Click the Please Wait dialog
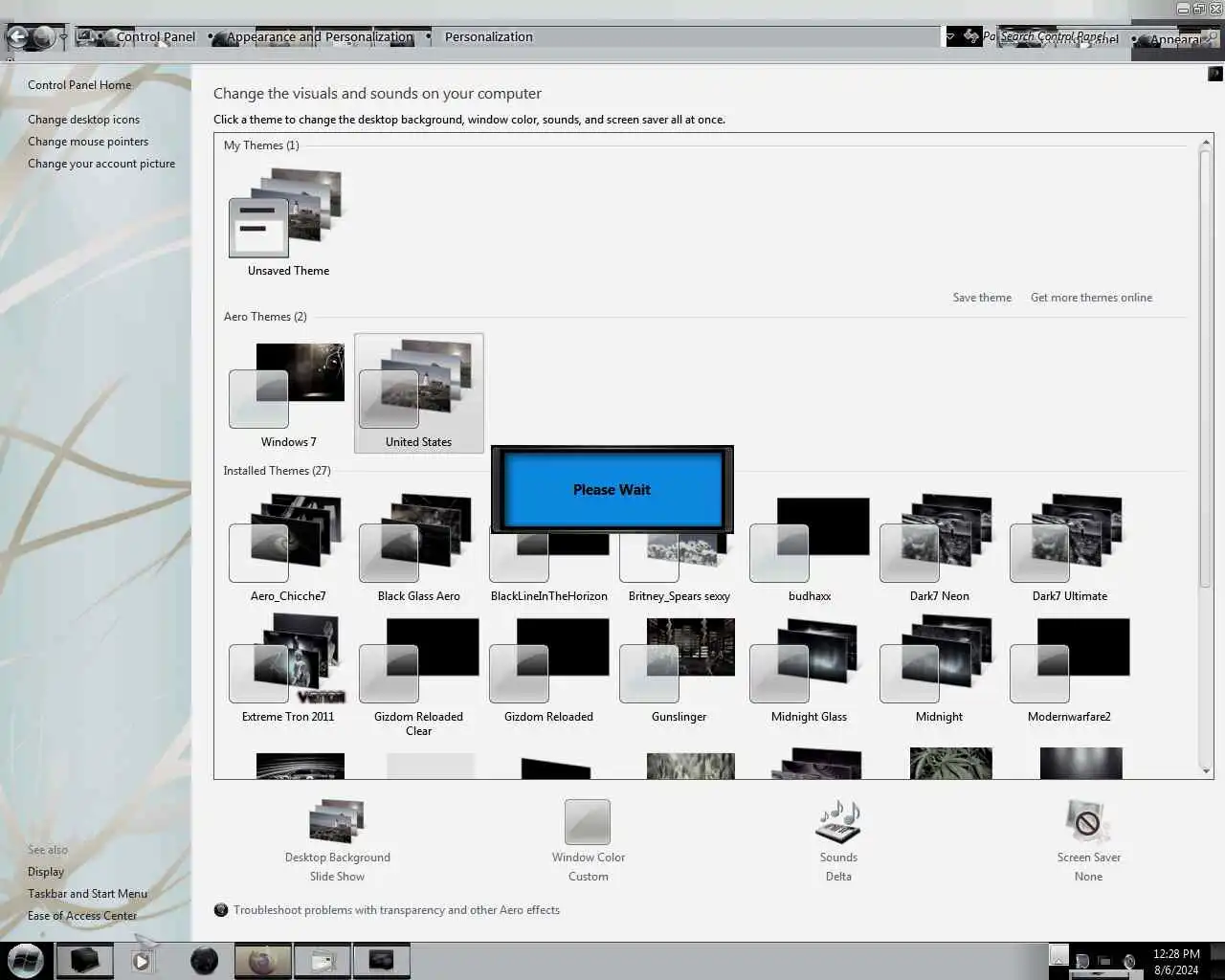 [x=612, y=489]
